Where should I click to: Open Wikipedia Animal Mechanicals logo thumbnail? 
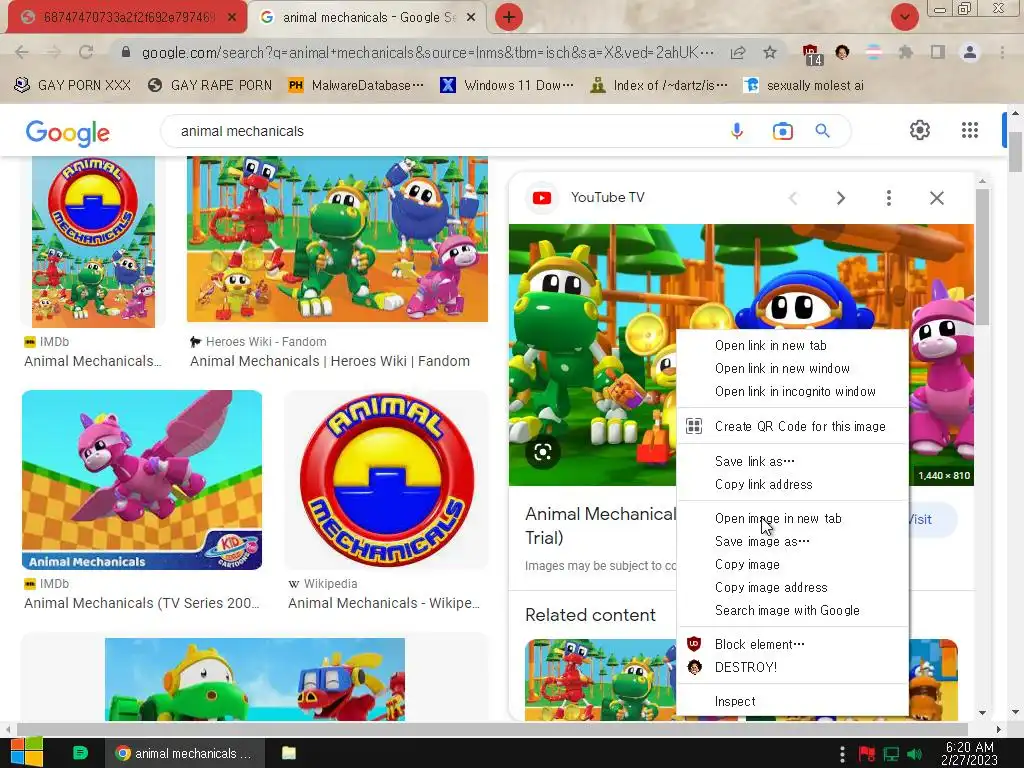[387, 480]
